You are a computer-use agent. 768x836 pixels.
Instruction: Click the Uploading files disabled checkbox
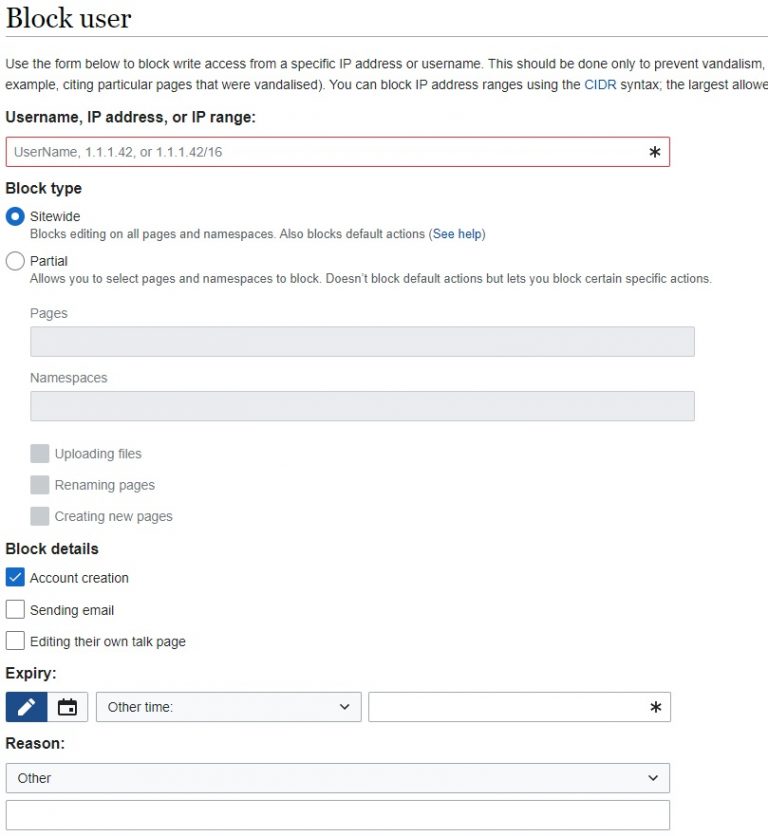(40, 453)
